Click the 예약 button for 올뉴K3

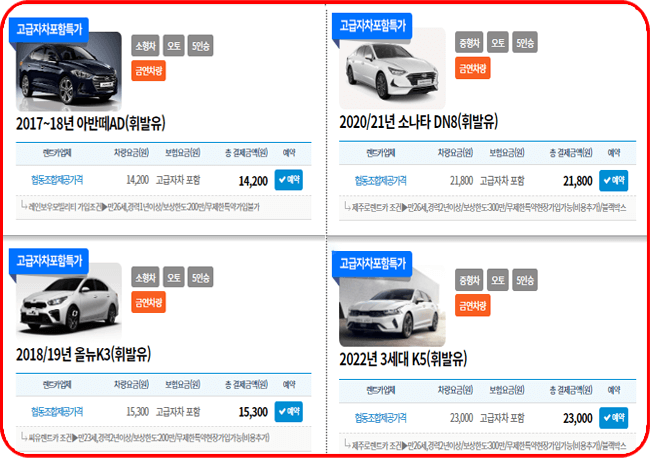coord(289,412)
